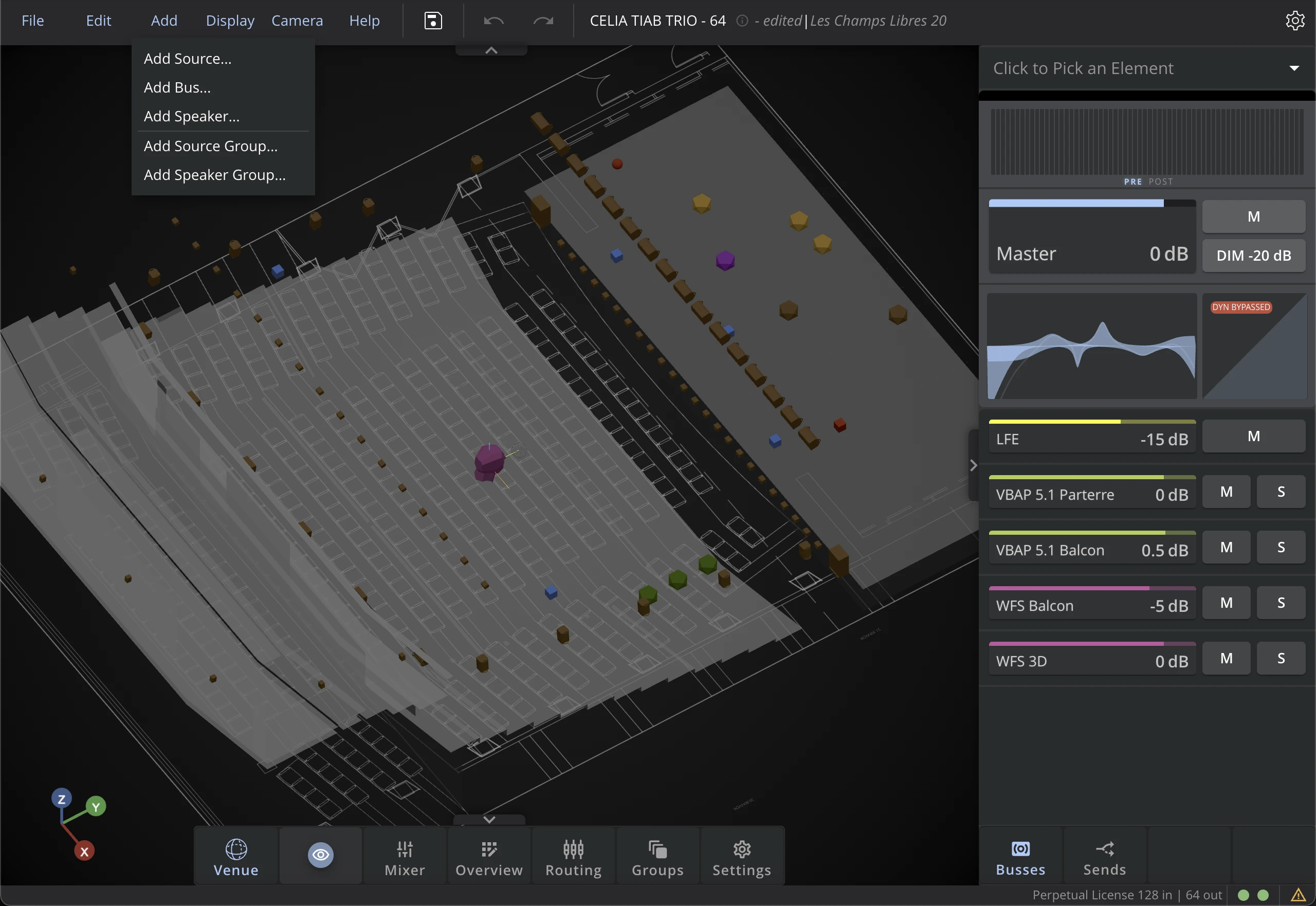Screen dimensions: 1316x906
Task: Open the Groups view
Action: pos(657,857)
